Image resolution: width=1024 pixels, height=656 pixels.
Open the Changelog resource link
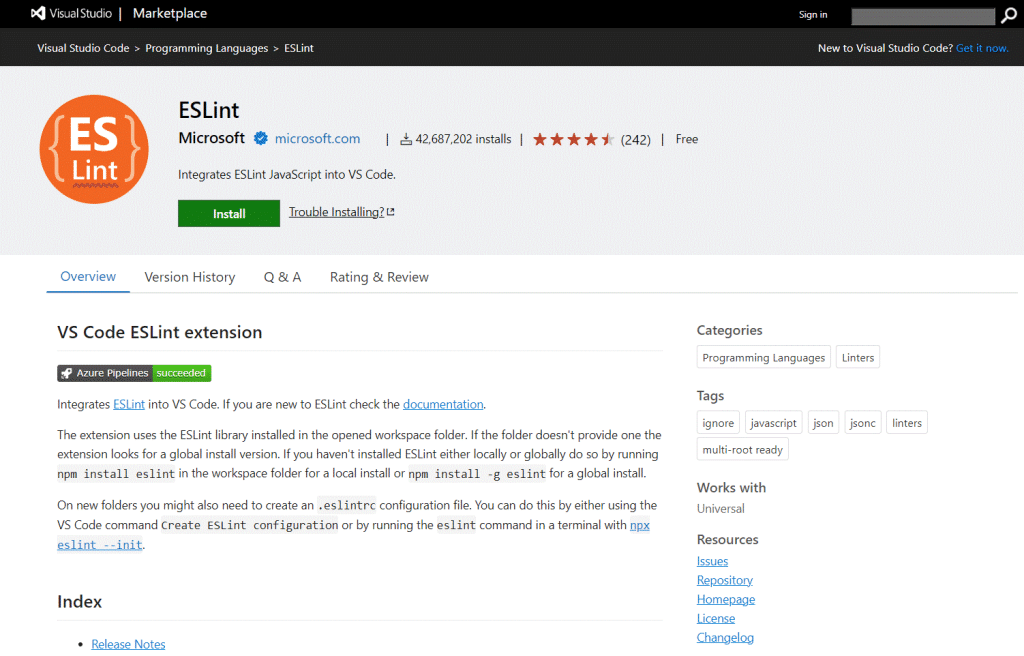coord(725,637)
